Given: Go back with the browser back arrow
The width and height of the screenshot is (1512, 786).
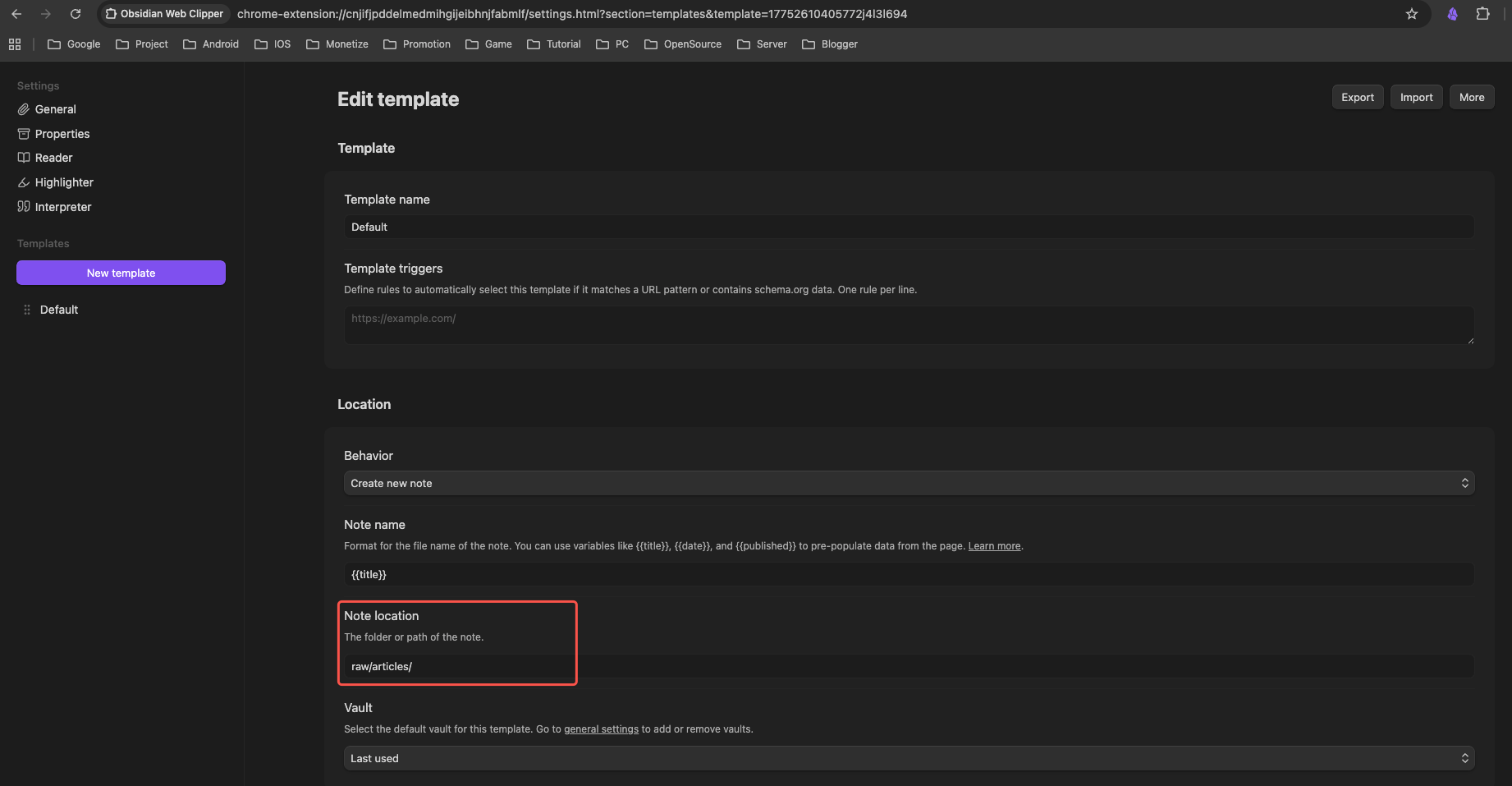Looking at the screenshot, I should pos(16,14).
